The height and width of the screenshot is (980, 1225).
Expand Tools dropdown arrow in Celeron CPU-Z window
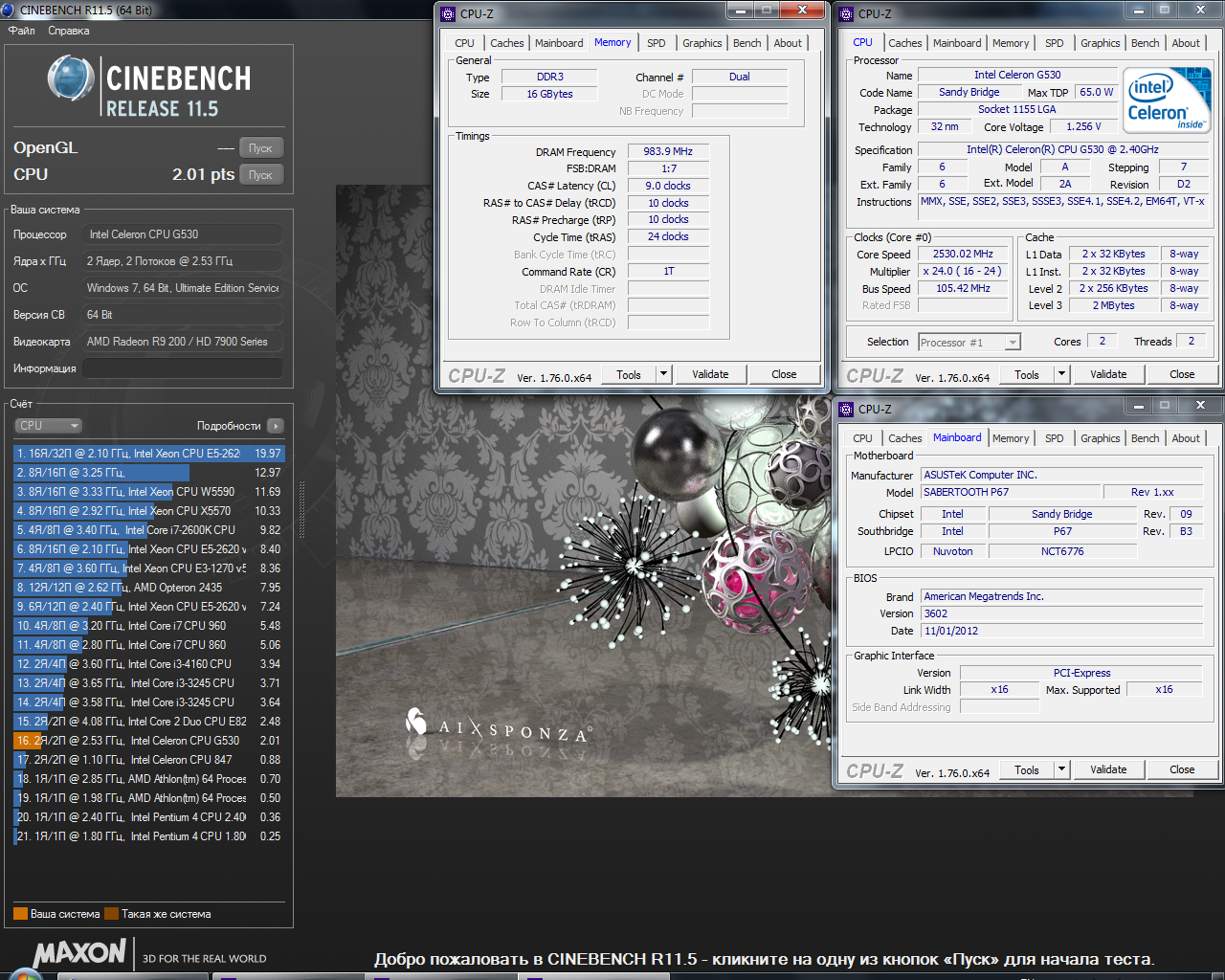[x=1061, y=374]
